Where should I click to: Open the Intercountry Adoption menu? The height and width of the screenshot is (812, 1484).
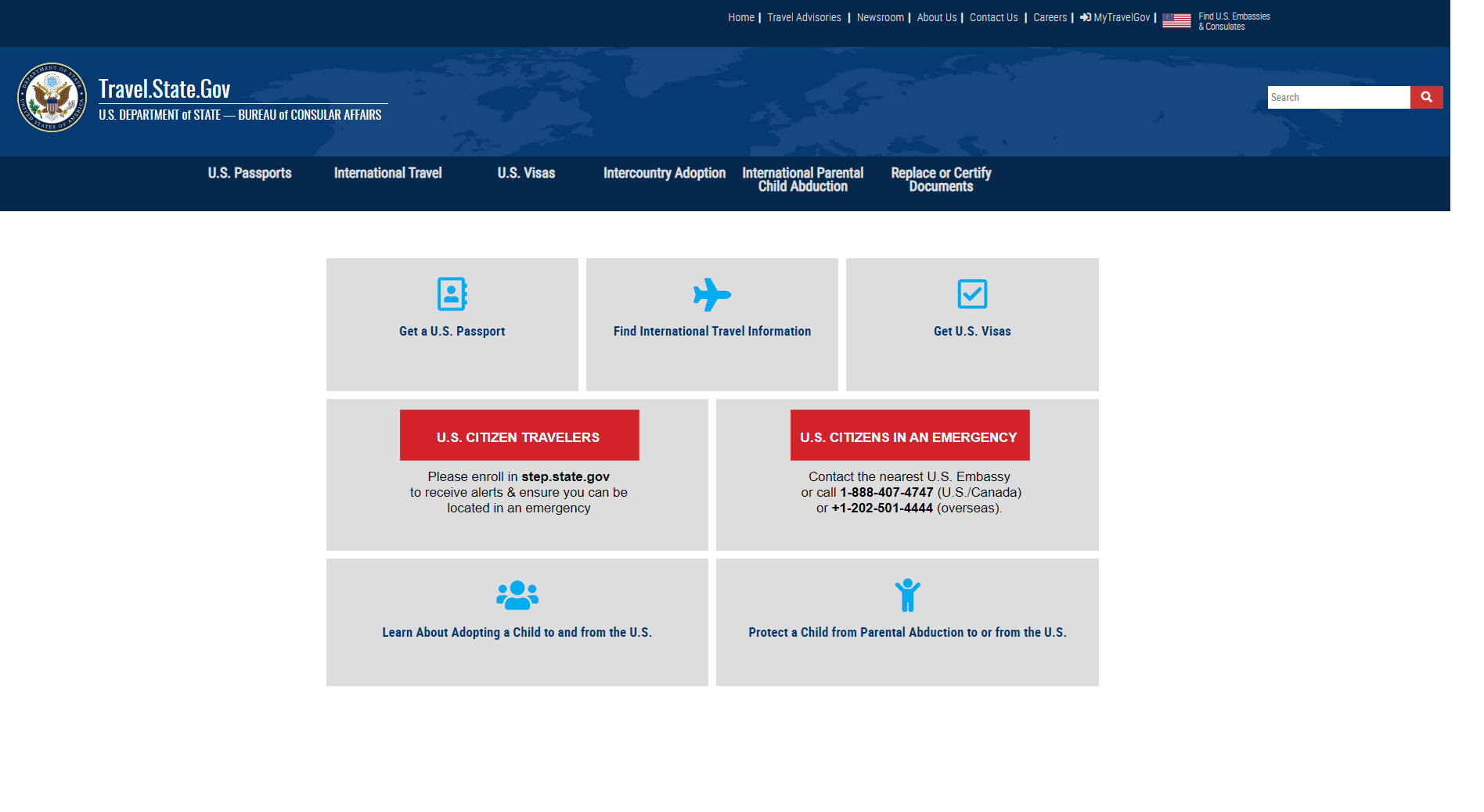tap(665, 173)
